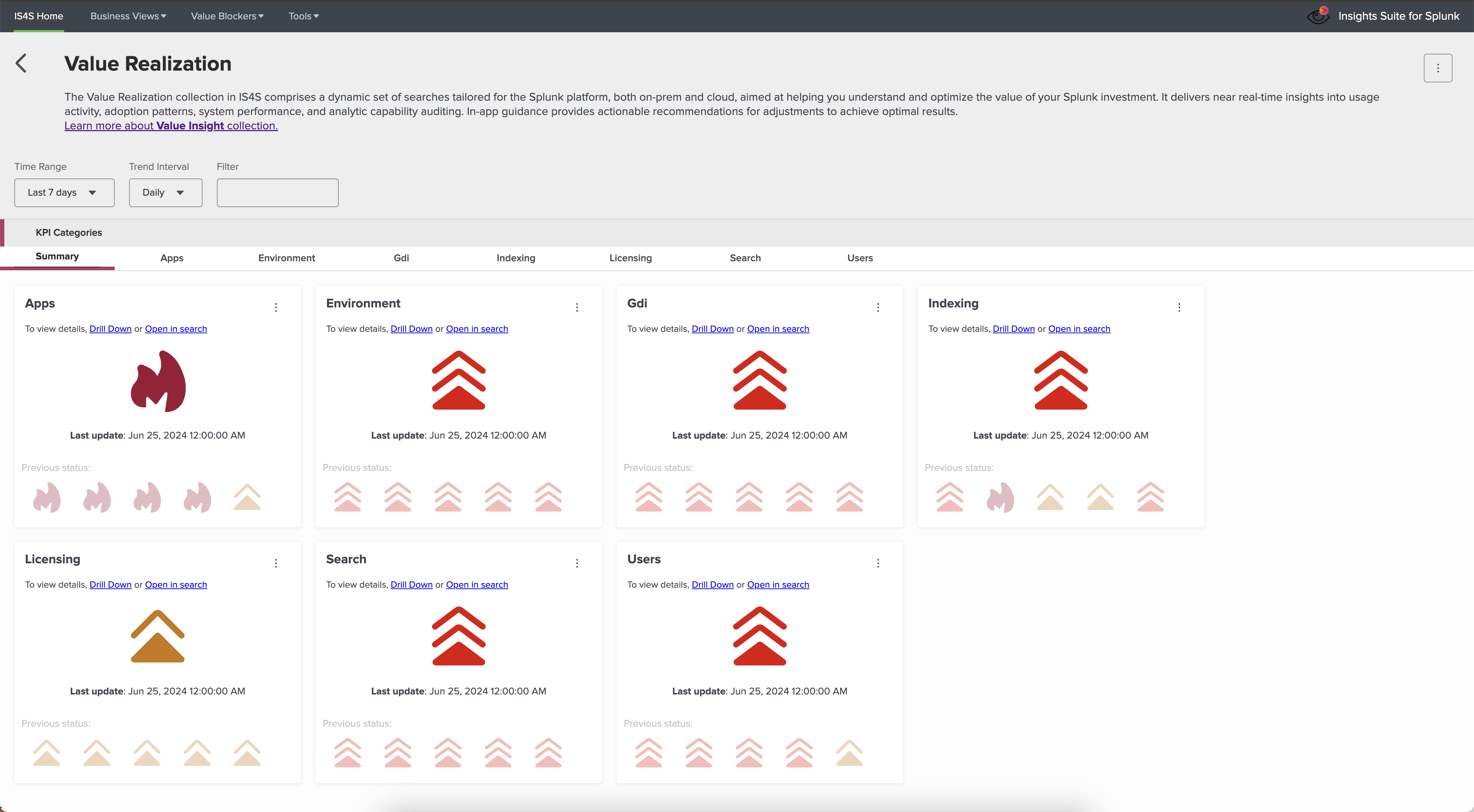
Task: Click Drill Down in the Indexing card
Action: 1014,329
